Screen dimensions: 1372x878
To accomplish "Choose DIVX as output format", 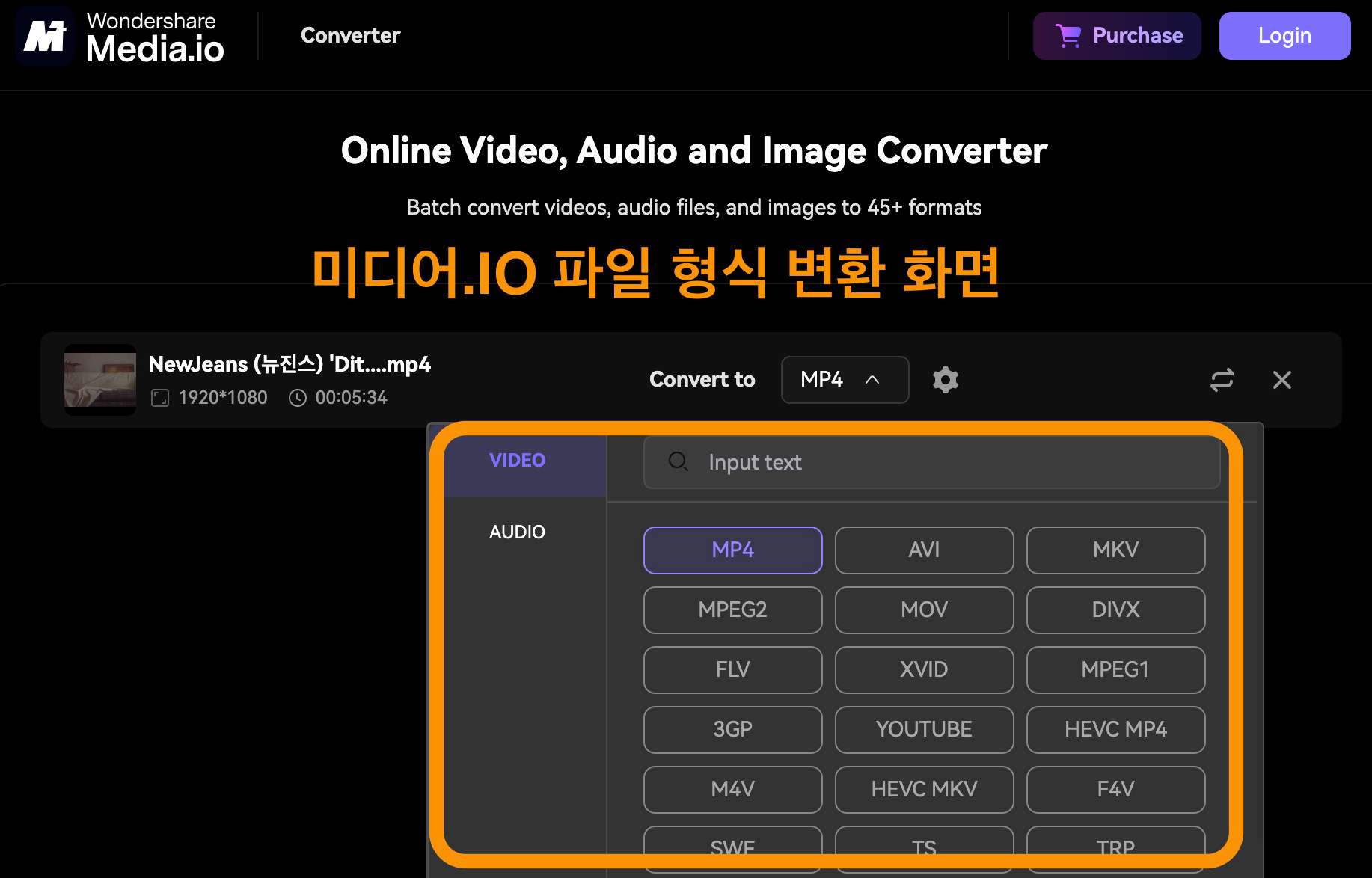I will pyautogui.click(x=1116, y=610).
